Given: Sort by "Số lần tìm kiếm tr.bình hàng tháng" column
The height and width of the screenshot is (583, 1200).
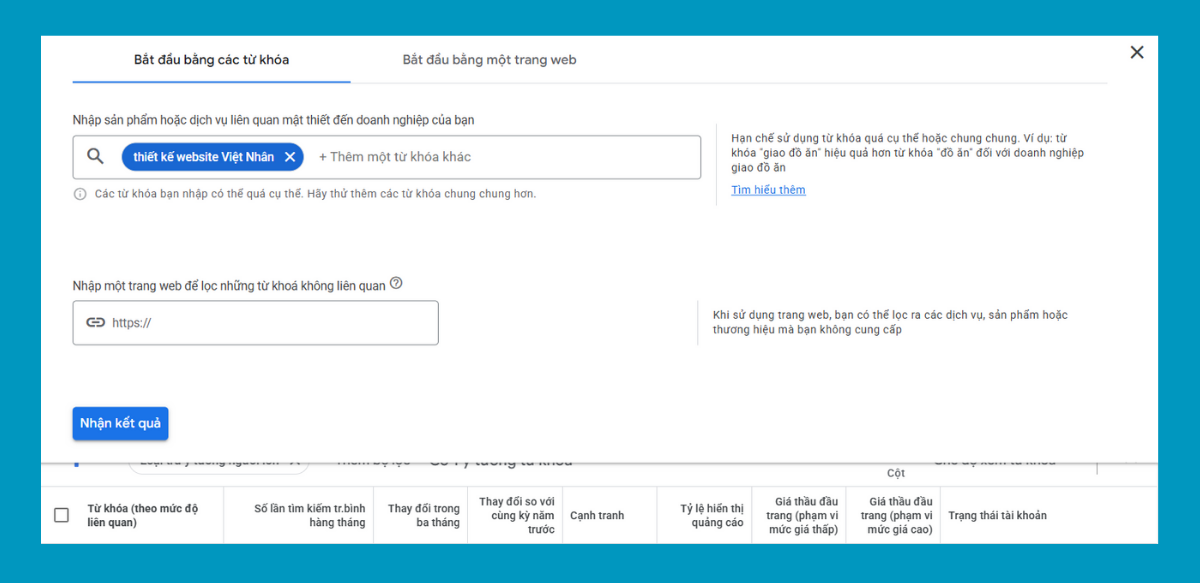Looking at the screenshot, I should (x=309, y=515).
